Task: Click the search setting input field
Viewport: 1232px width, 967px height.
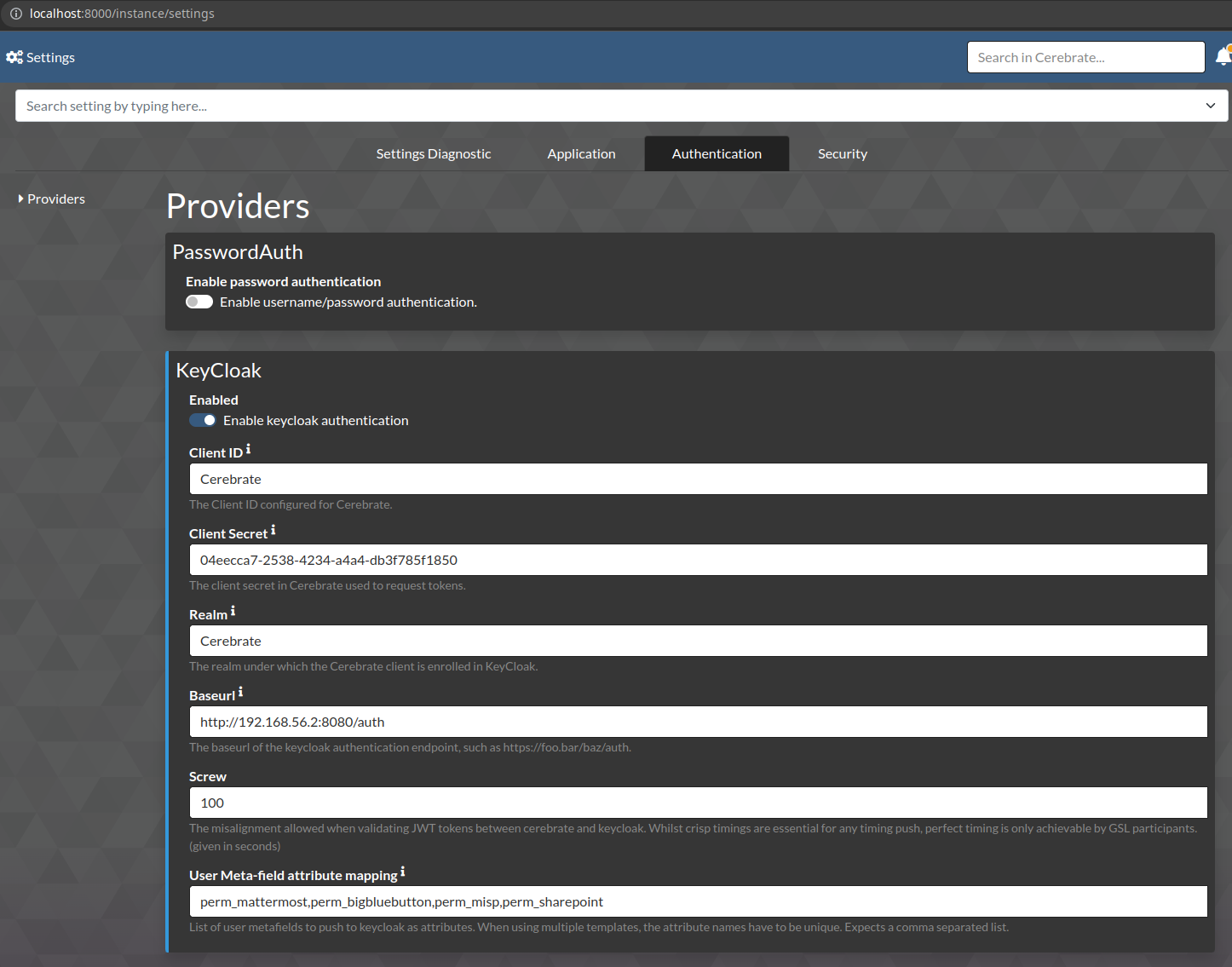Action: (621, 106)
